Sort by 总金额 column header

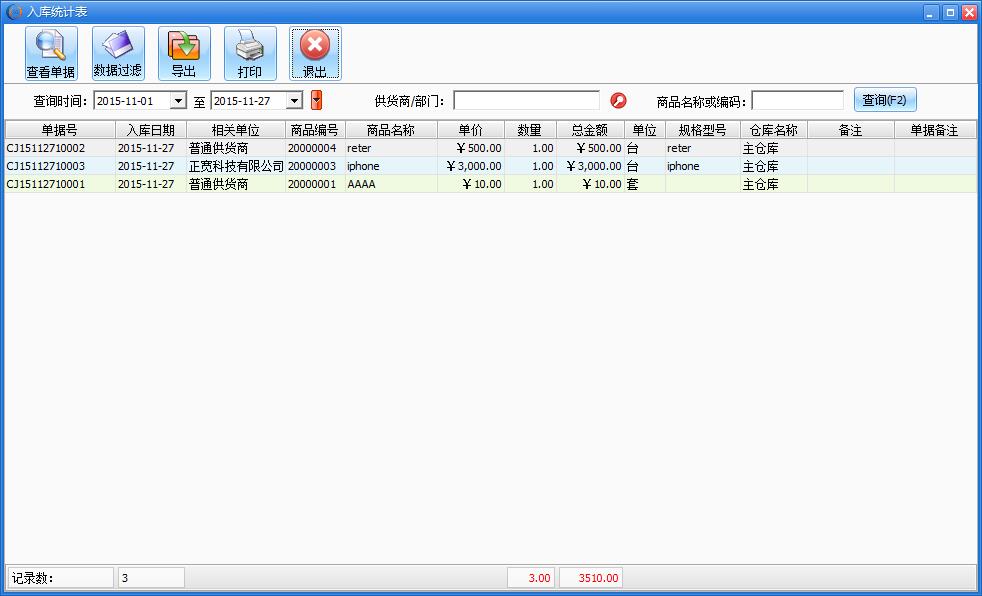(x=590, y=130)
